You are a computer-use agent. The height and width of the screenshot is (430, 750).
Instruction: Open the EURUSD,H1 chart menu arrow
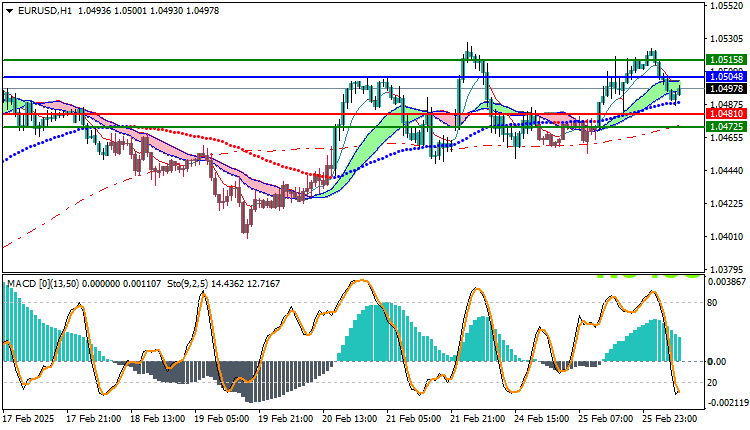[x=9, y=11]
